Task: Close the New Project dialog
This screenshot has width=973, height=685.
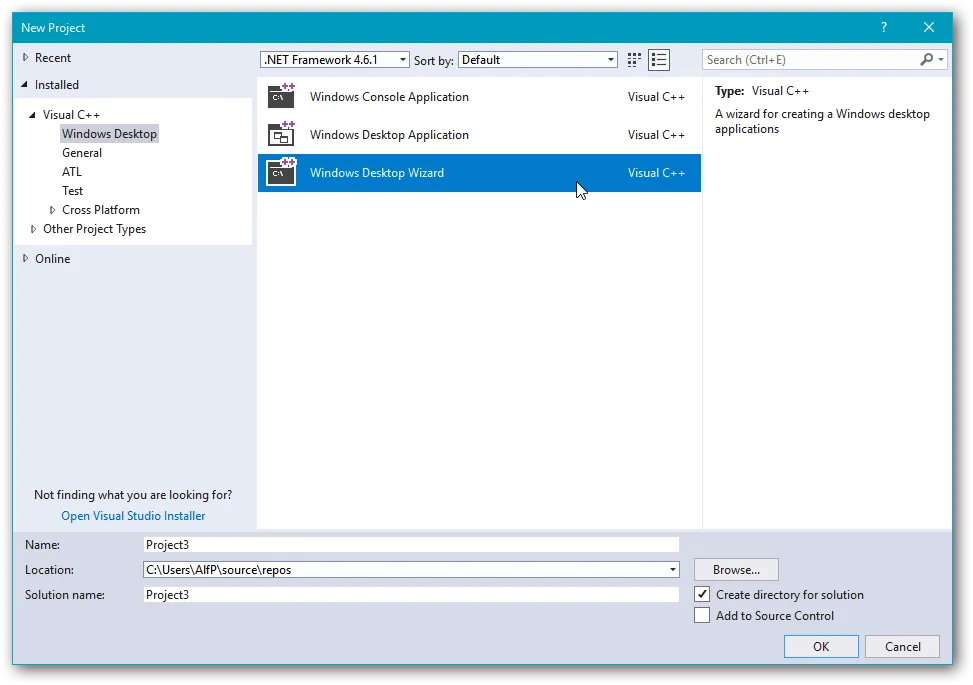Action: point(929,27)
